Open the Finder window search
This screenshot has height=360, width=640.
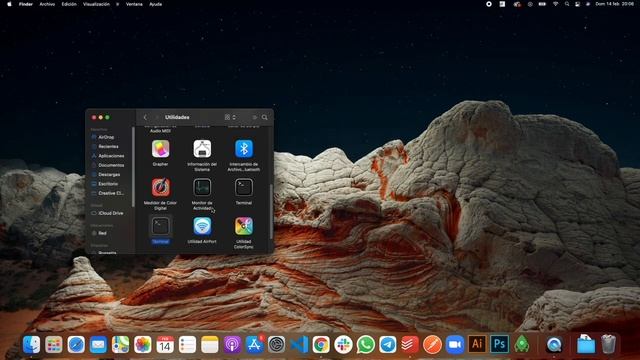264,117
